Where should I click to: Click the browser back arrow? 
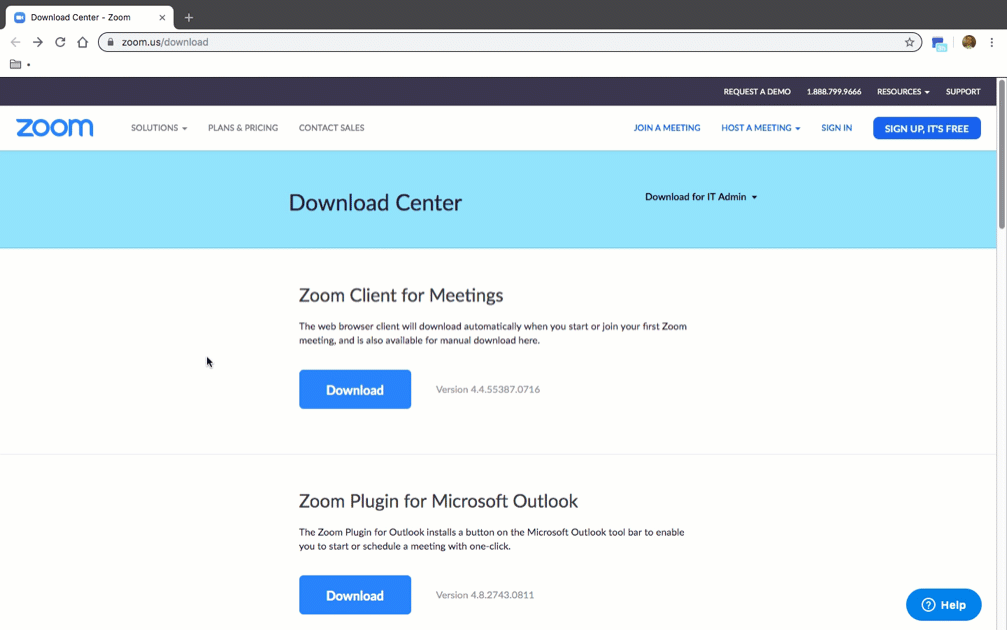point(15,42)
